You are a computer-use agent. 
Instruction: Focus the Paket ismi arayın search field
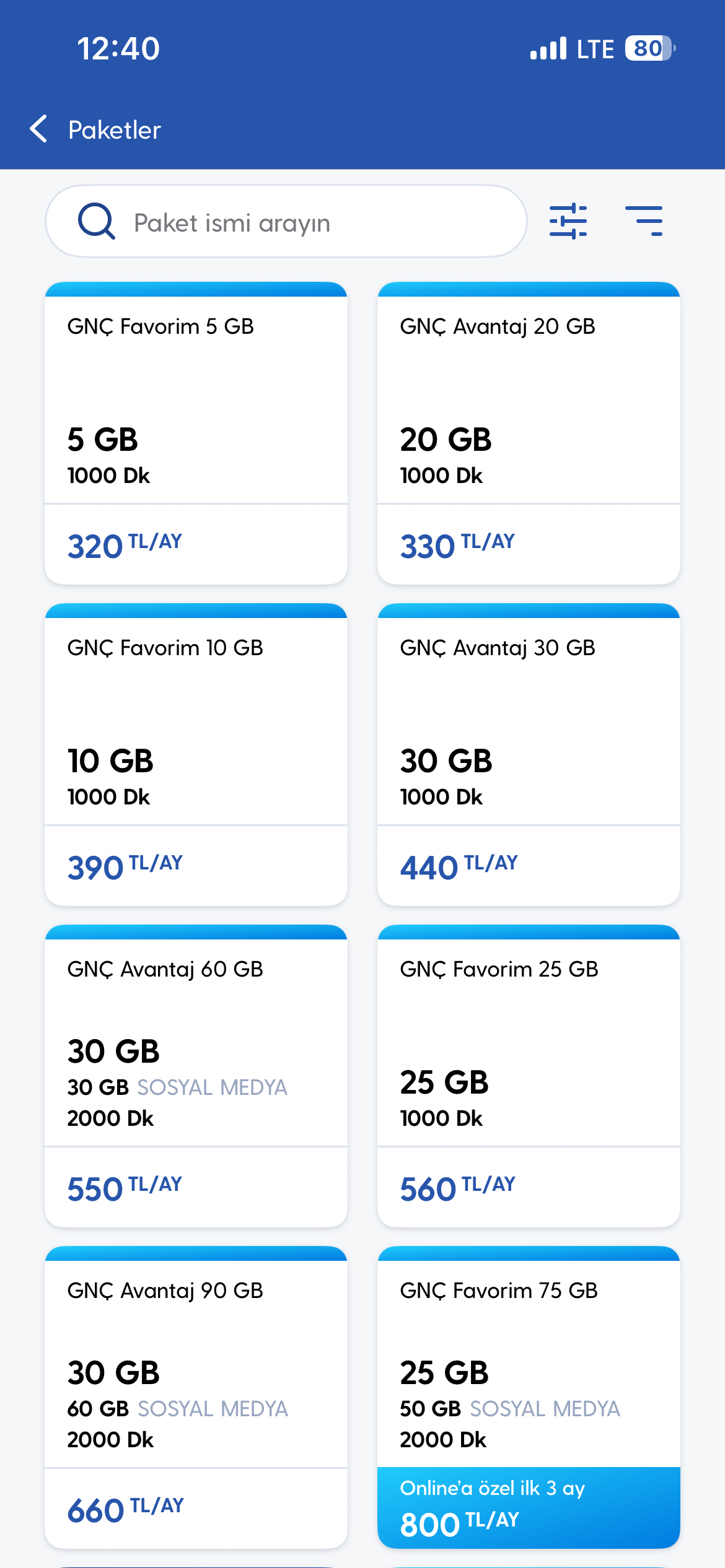click(286, 221)
